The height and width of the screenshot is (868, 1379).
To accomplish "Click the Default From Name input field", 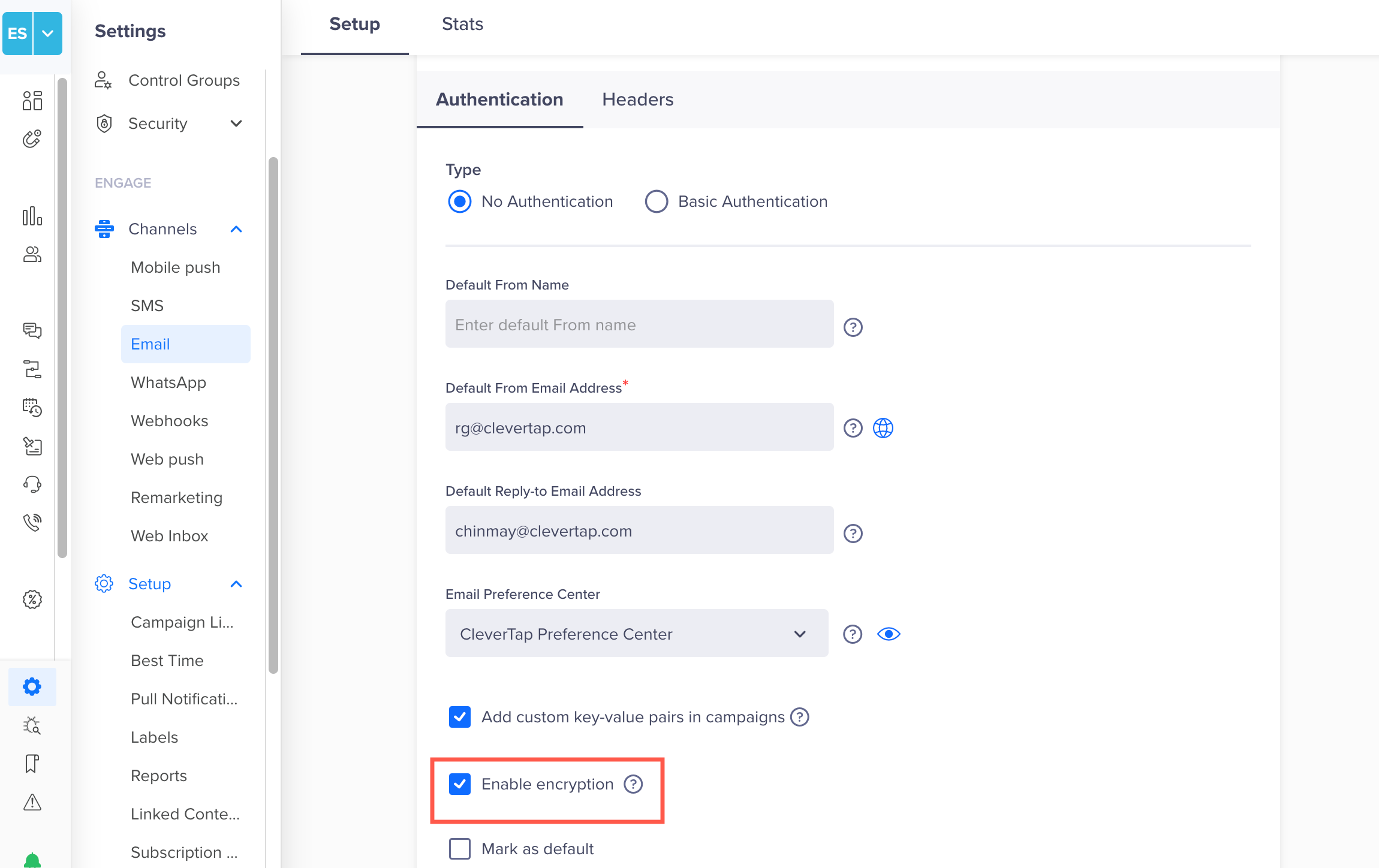I will [x=639, y=325].
